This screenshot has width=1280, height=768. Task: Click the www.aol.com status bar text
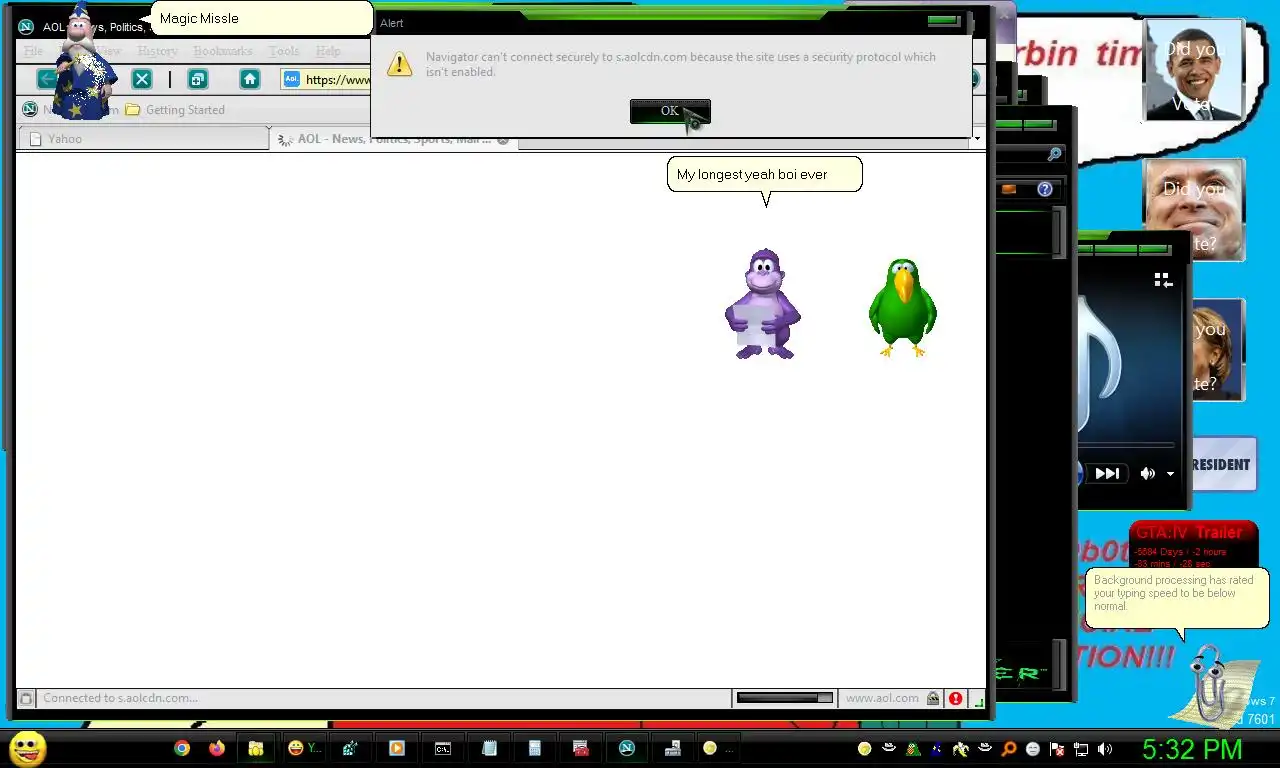pyautogui.click(x=882, y=699)
